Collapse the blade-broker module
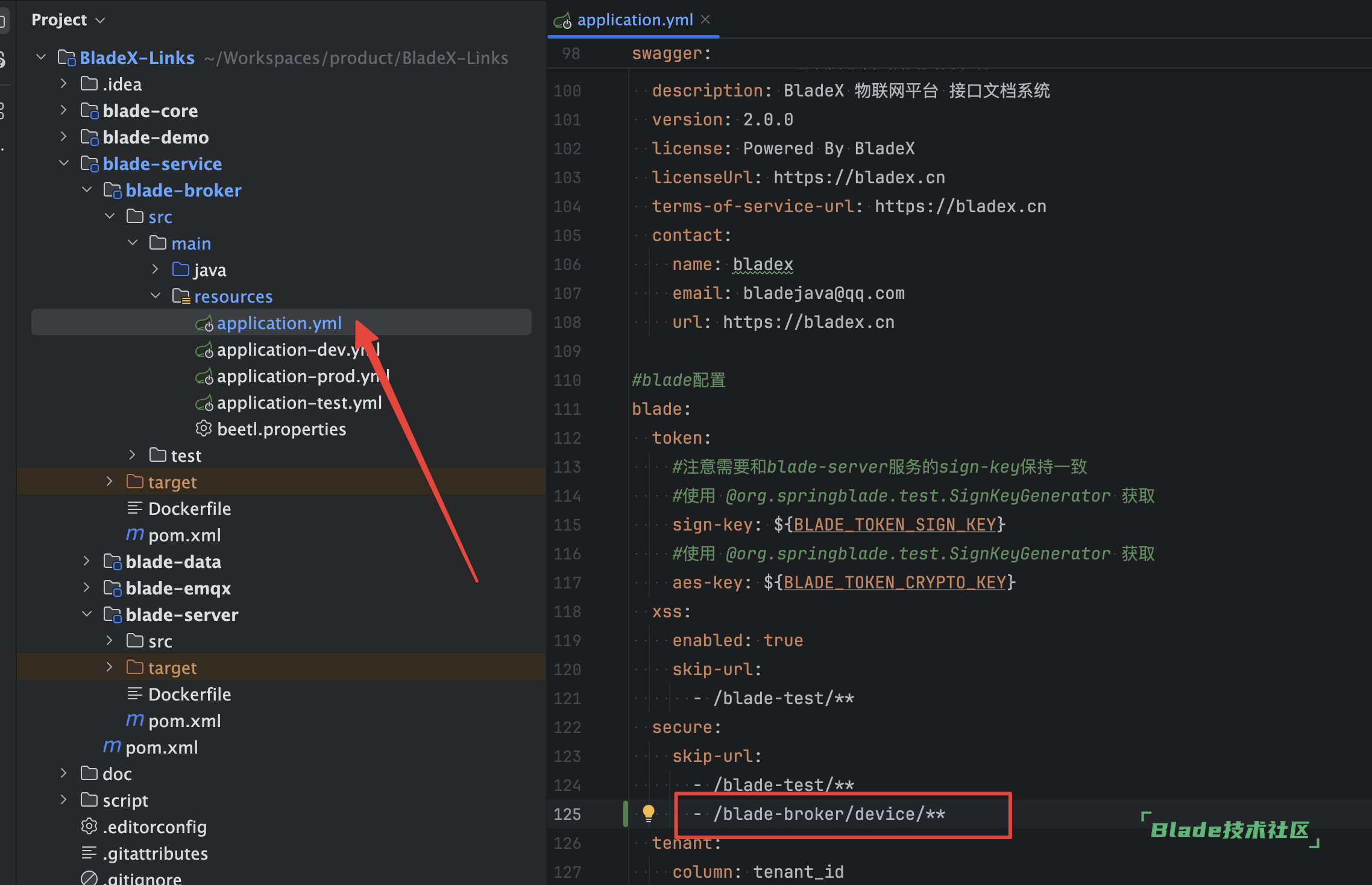 point(87,190)
